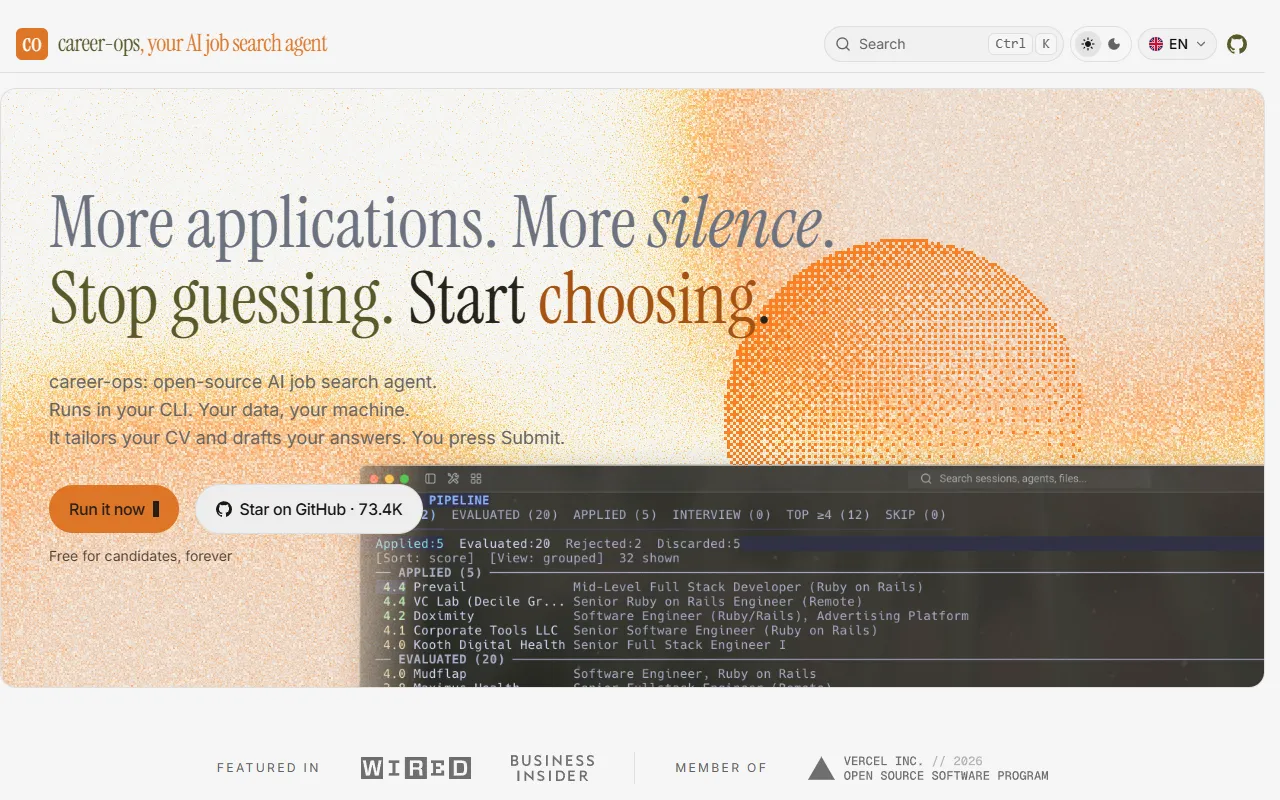Click the "VERCEL INC. // 2026" text

(913, 761)
